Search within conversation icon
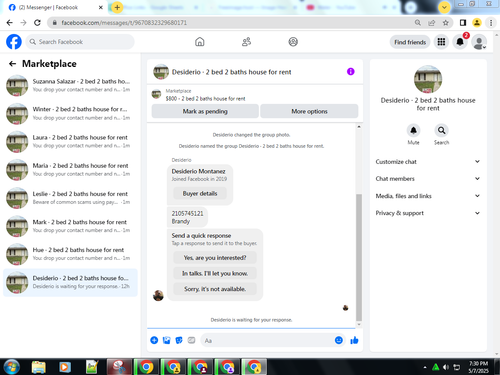Viewport: 500px width, 375px height. pos(441,130)
